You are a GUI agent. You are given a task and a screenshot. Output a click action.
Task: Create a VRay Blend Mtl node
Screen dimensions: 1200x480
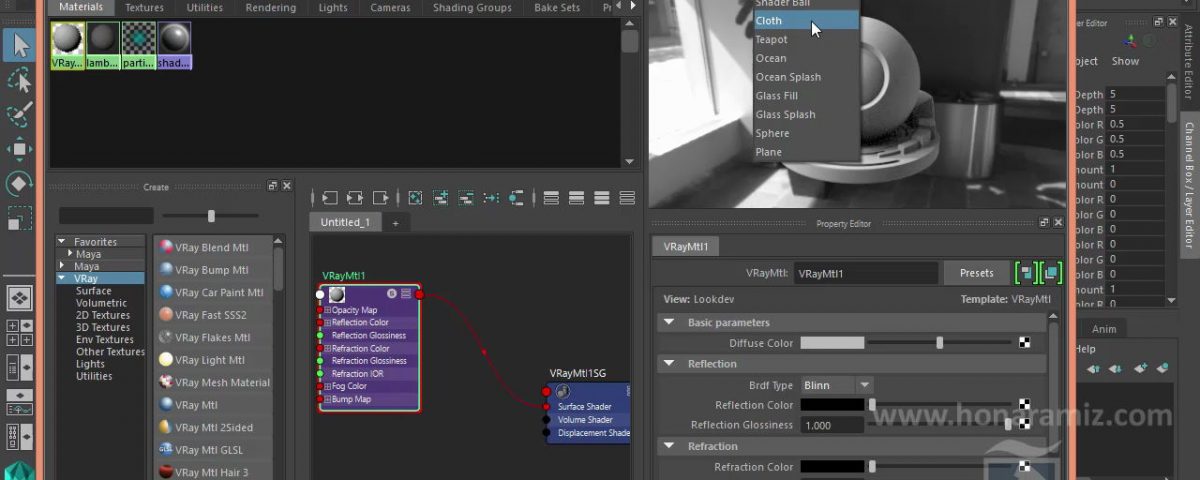213,247
